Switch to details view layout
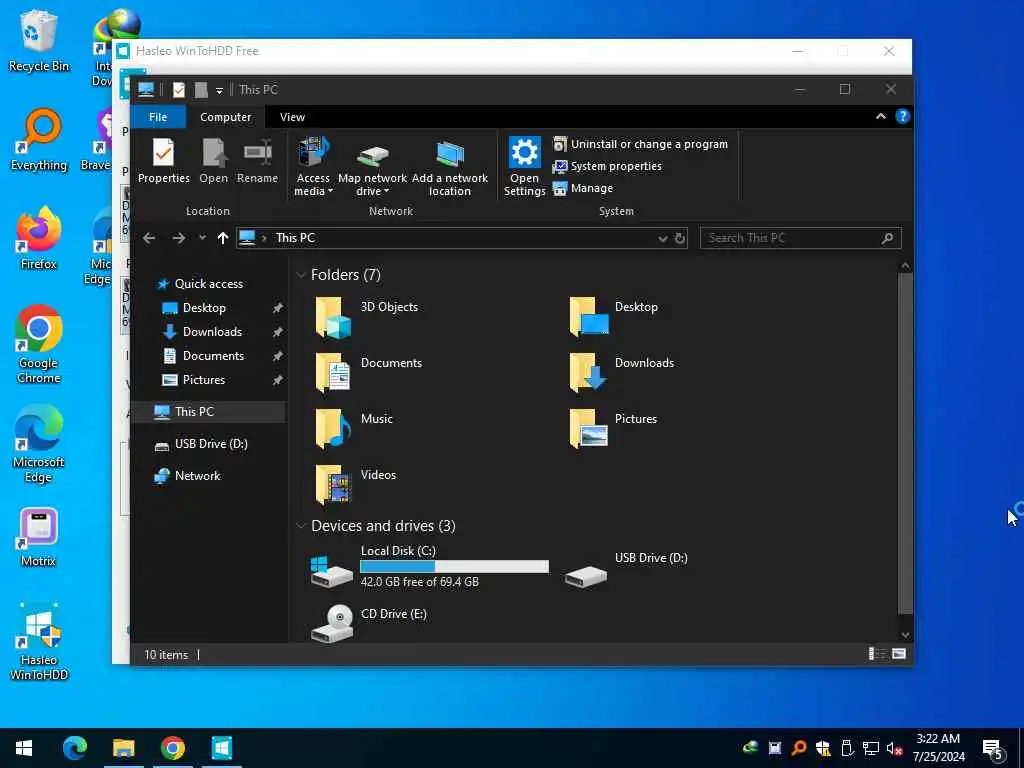Screen dimensions: 1024x768 (x=876, y=654)
